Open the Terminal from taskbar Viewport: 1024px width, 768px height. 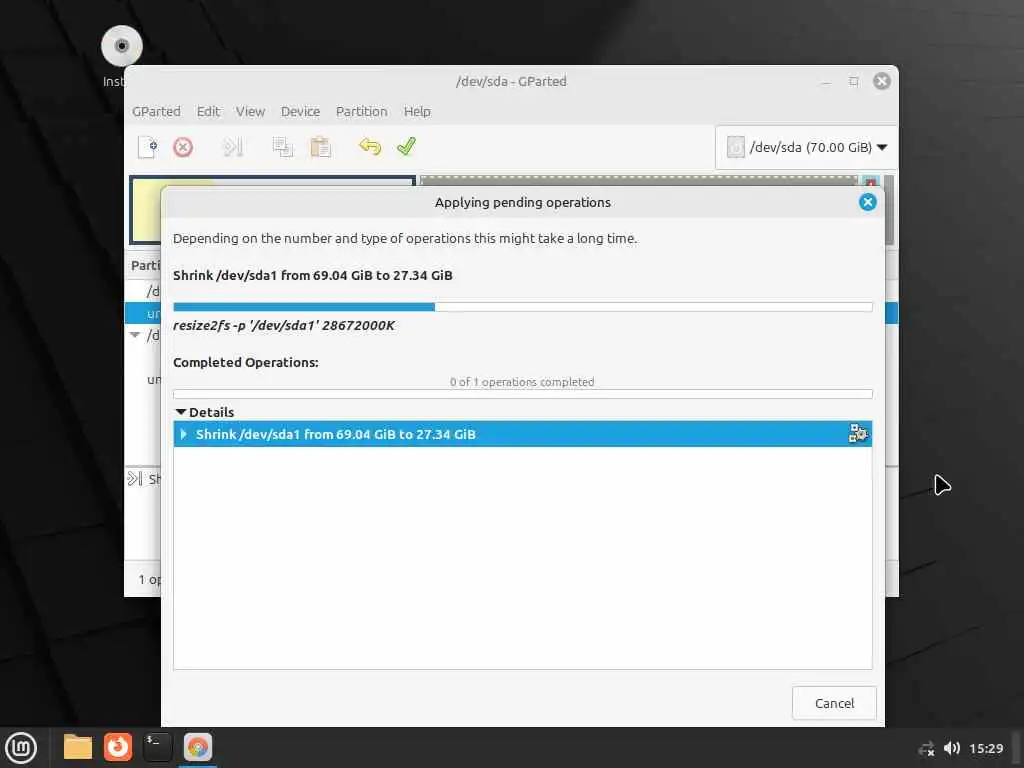pyautogui.click(x=157, y=747)
